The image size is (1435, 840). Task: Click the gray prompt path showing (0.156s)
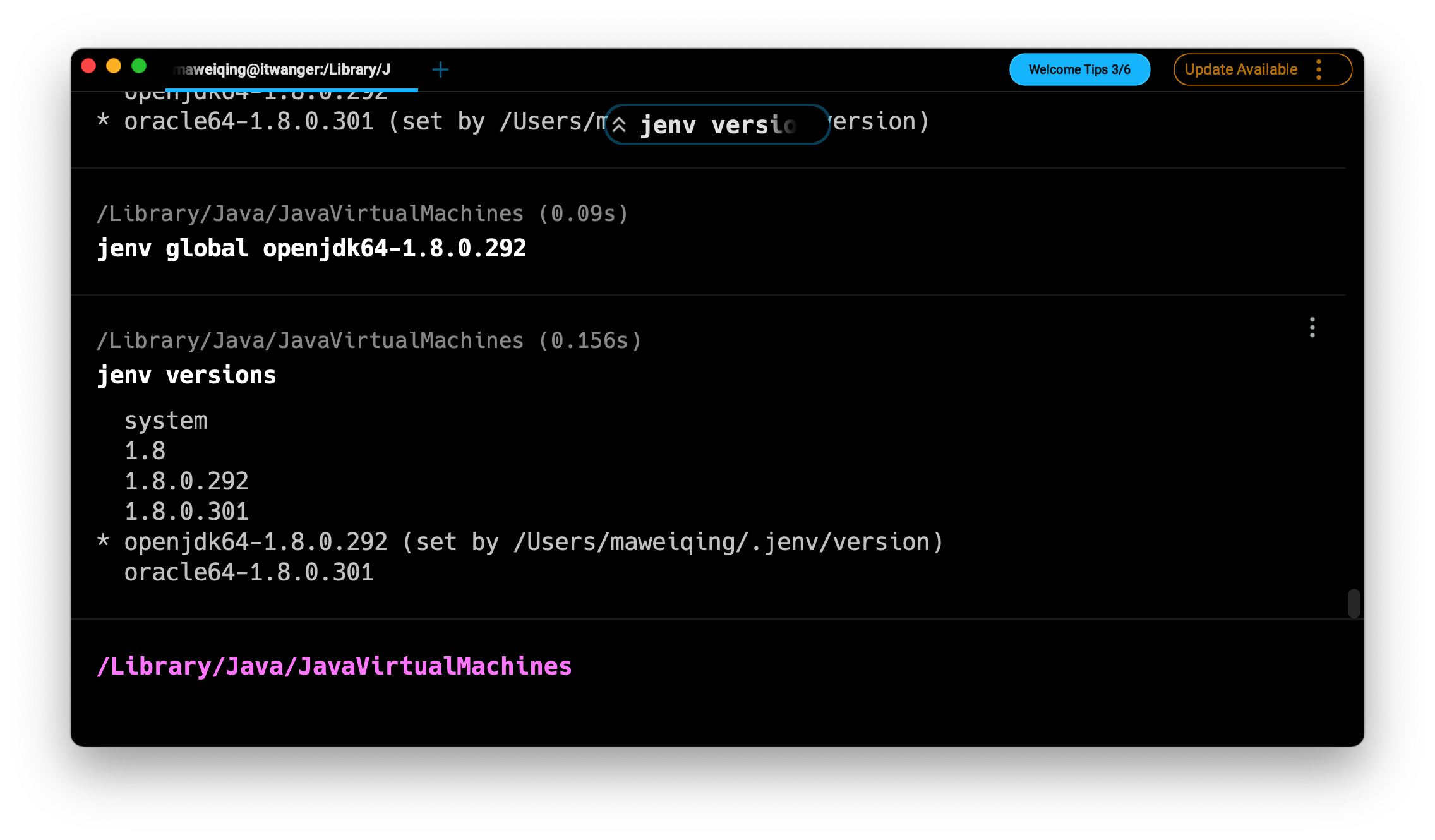coord(369,340)
